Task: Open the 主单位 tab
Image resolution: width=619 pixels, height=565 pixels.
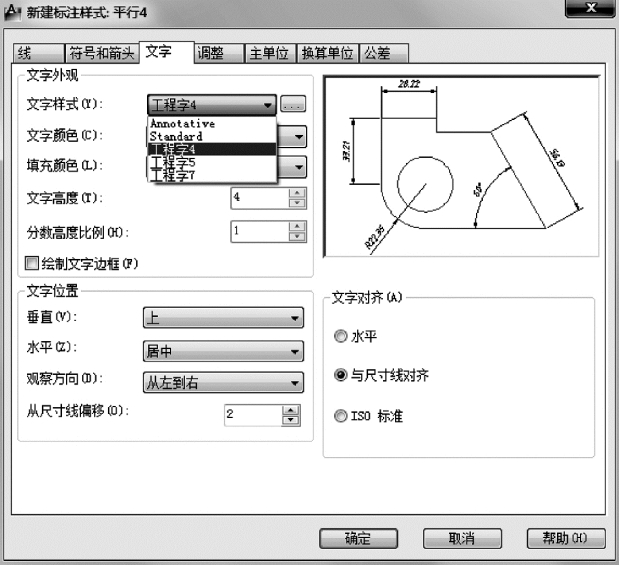Action: tap(269, 54)
